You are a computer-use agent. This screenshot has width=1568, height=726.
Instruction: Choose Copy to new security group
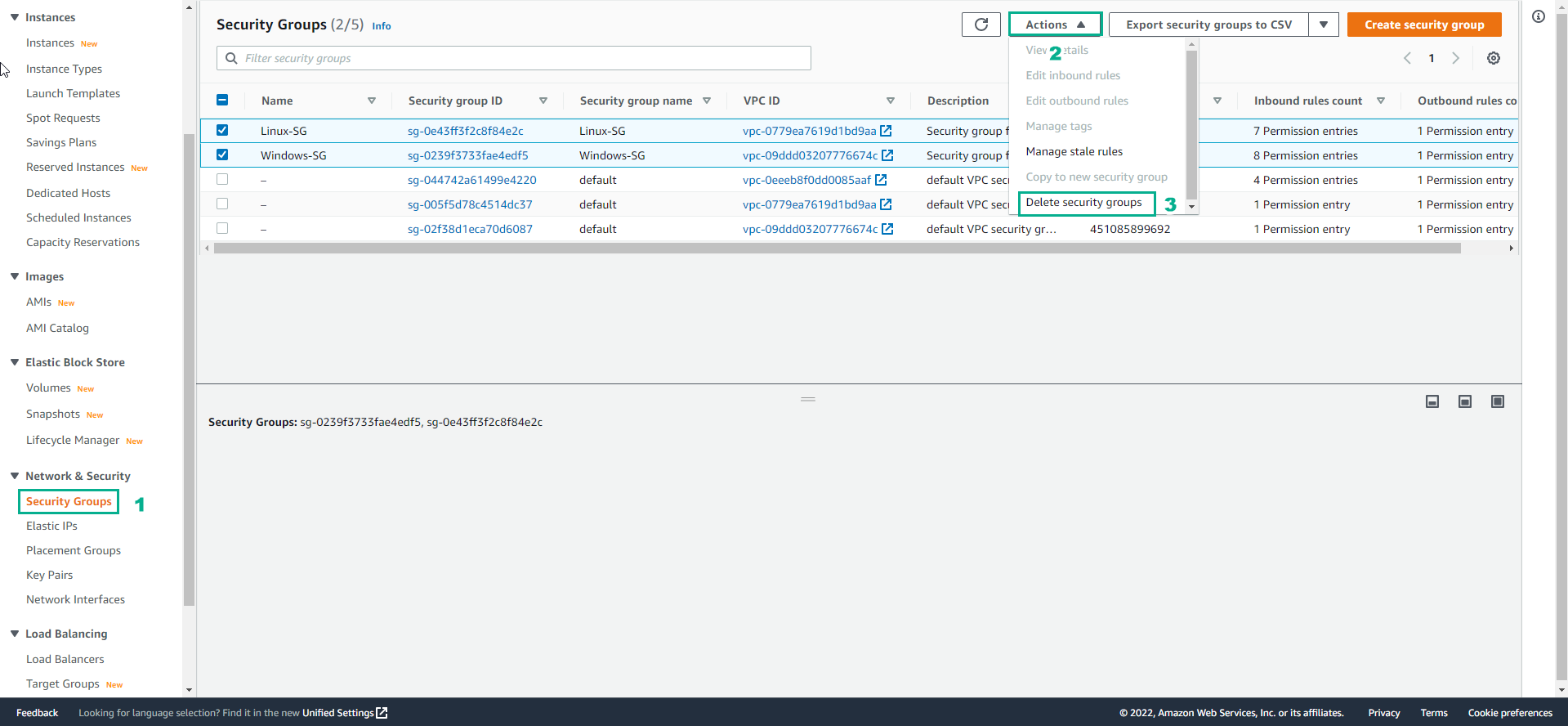click(x=1097, y=177)
